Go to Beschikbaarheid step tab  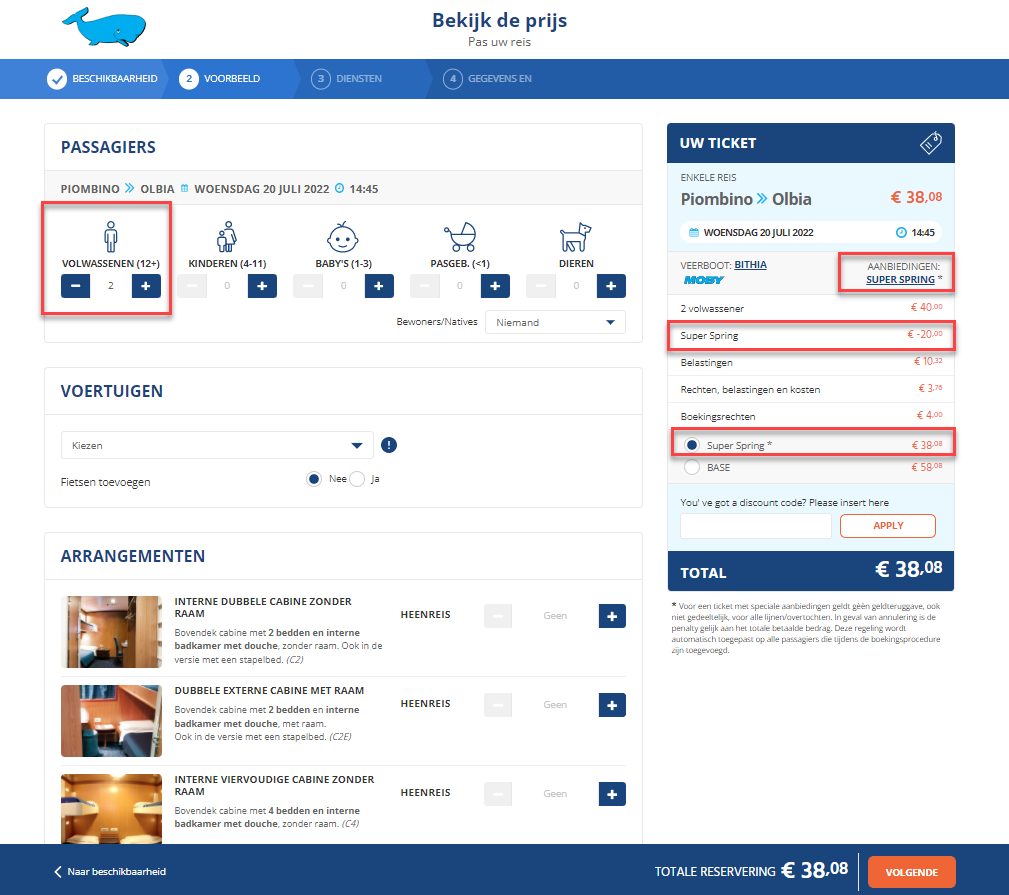[x=102, y=79]
